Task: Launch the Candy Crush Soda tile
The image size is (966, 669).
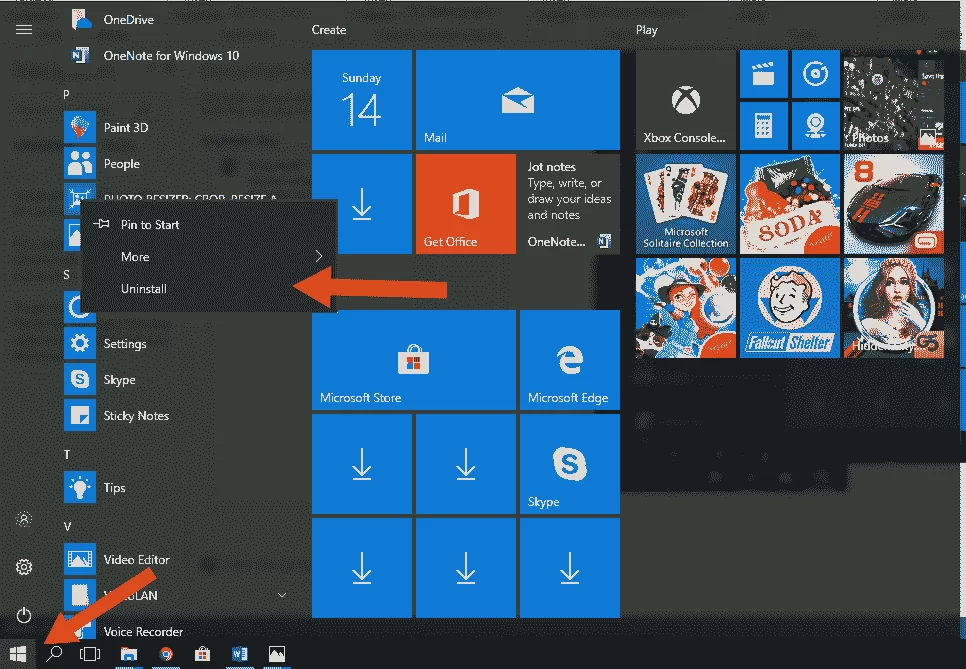Action: [x=789, y=204]
